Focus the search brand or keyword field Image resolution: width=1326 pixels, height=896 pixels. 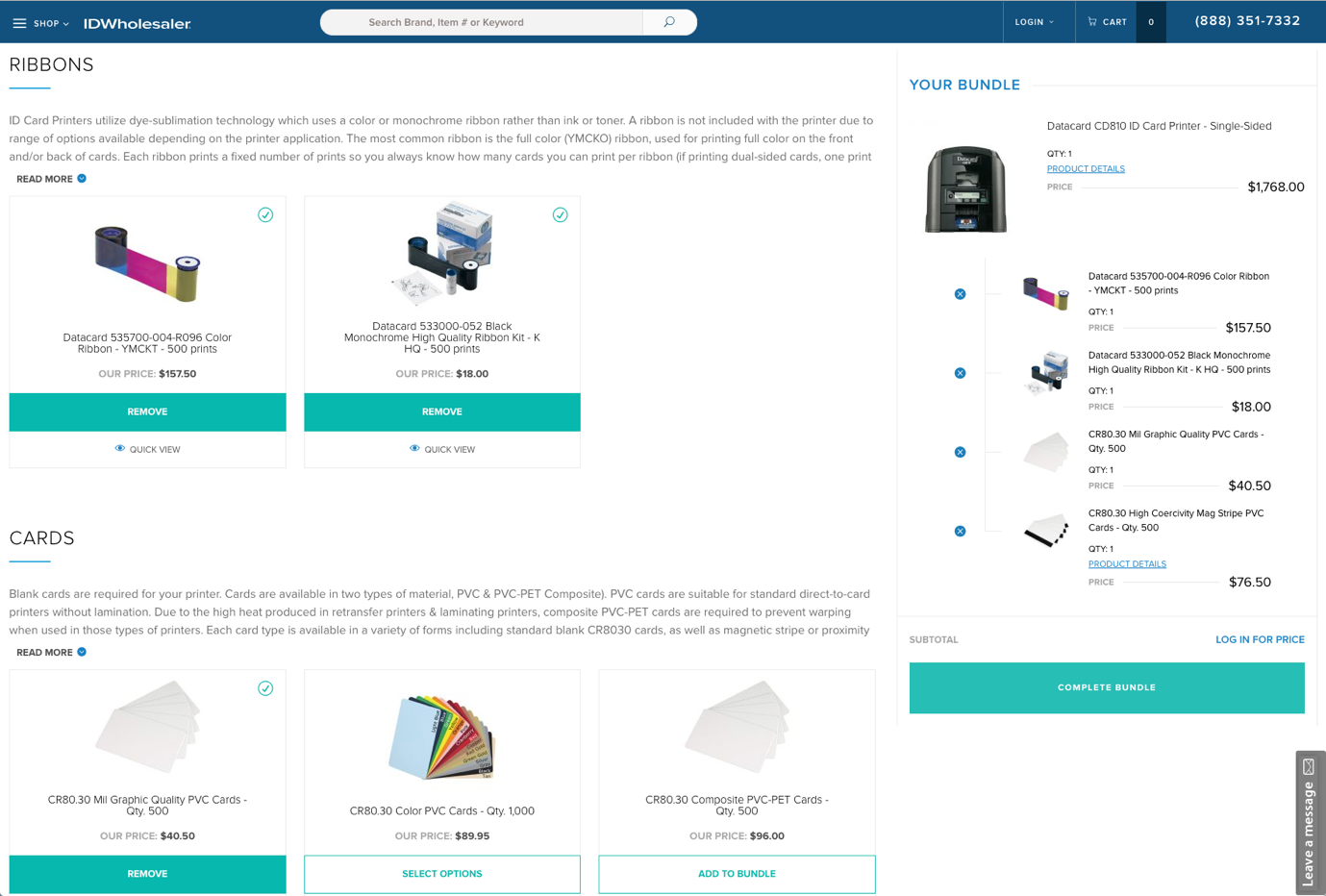click(x=481, y=22)
